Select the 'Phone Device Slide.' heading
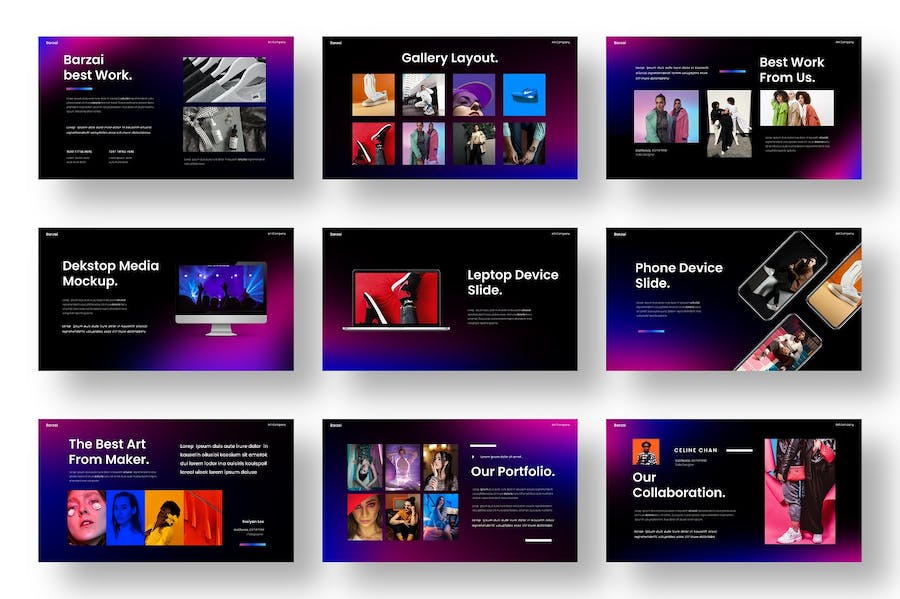The width and height of the screenshot is (900, 599). coord(678,275)
